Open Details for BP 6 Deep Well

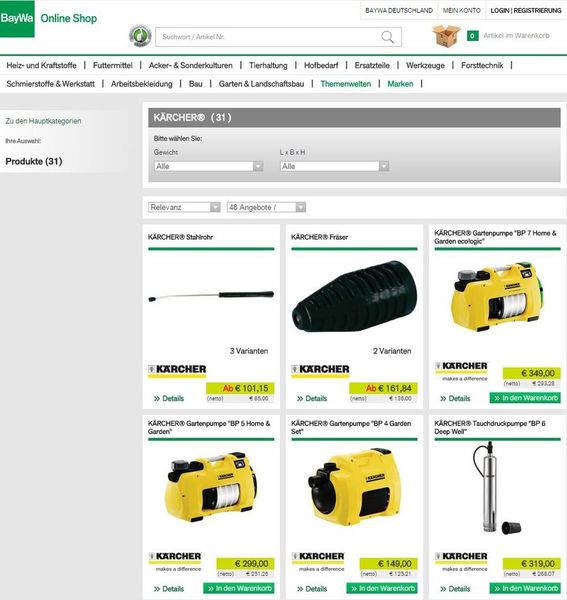coord(455,589)
